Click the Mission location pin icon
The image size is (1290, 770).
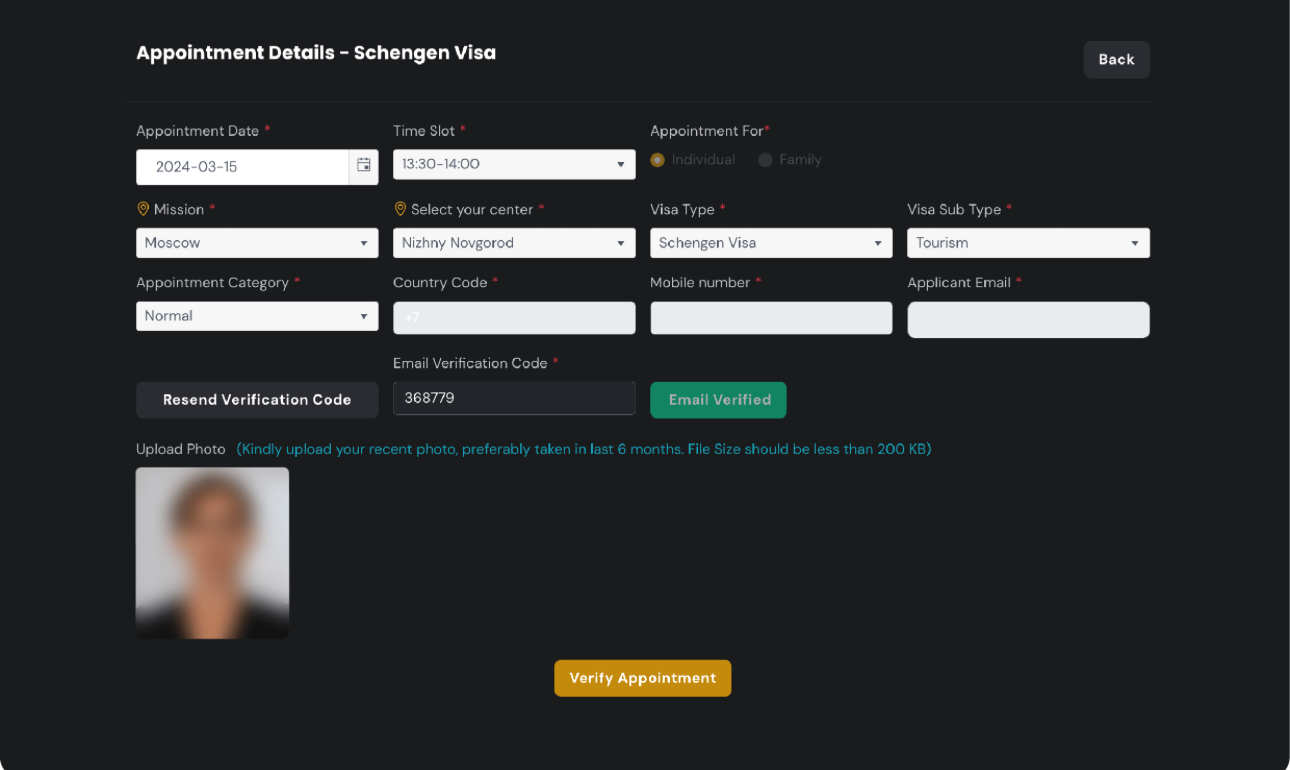pos(142,209)
